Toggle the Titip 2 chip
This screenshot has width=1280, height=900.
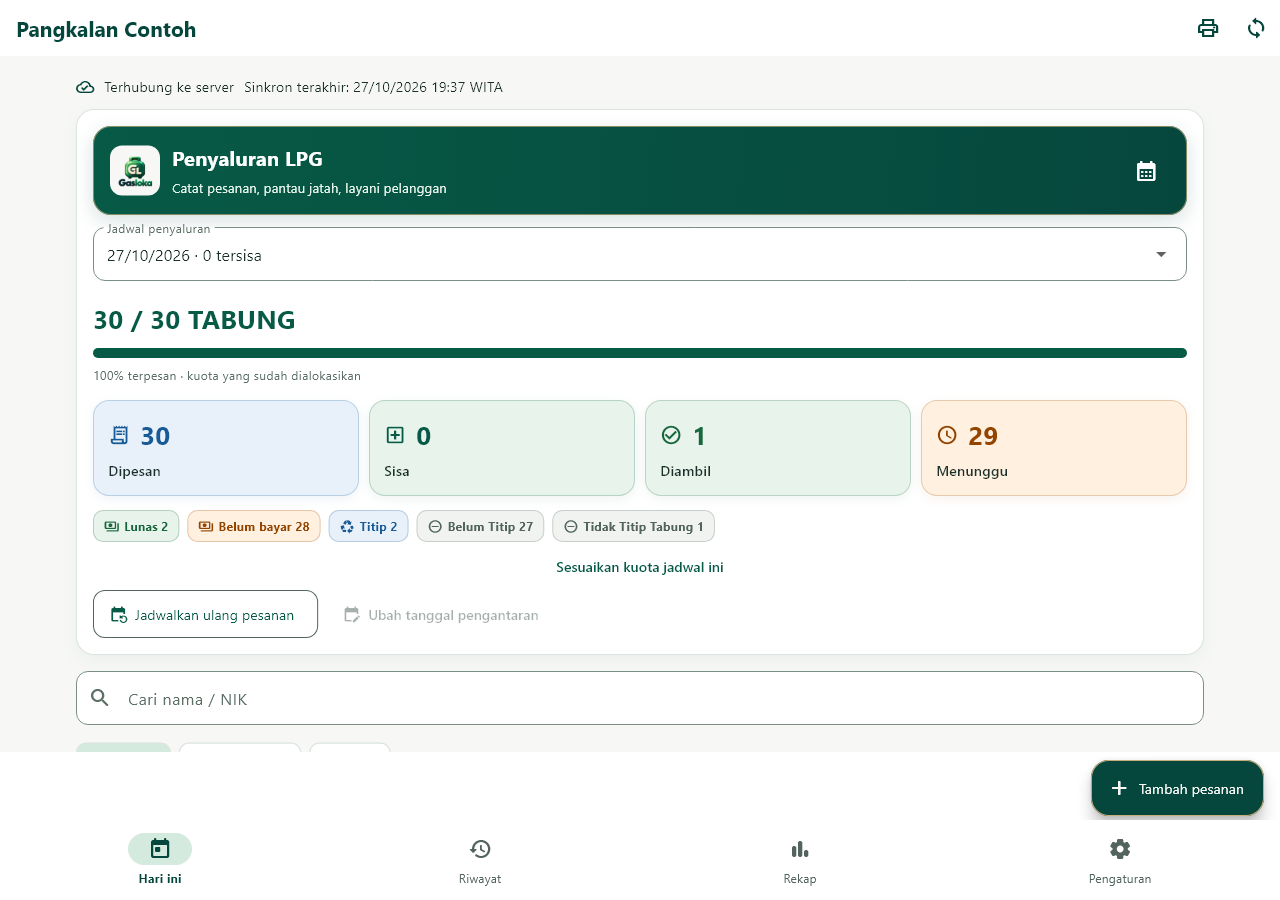368,526
